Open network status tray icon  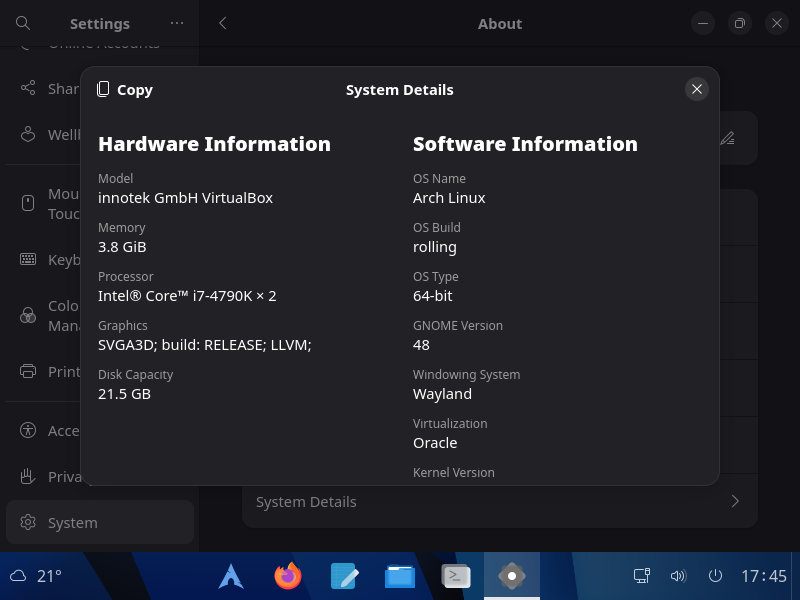tap(642, 576)
